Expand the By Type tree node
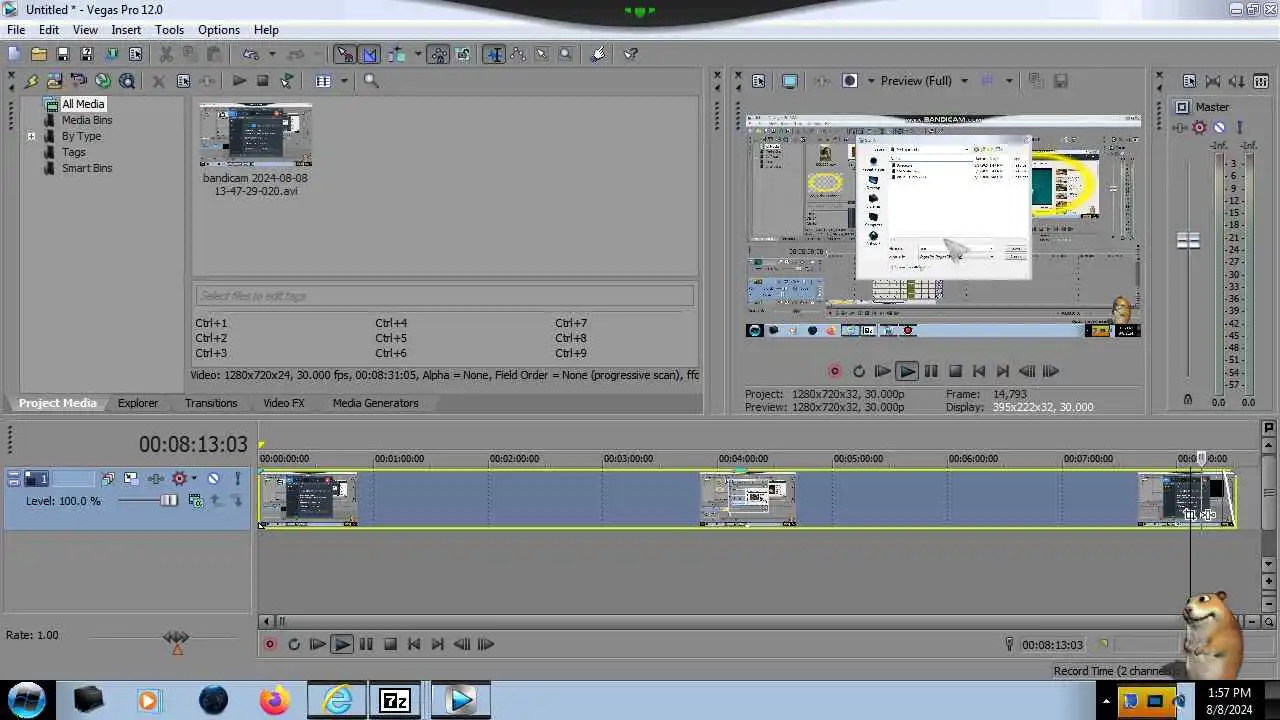Viewport: 1280px width, 720px height. point(31,136)
